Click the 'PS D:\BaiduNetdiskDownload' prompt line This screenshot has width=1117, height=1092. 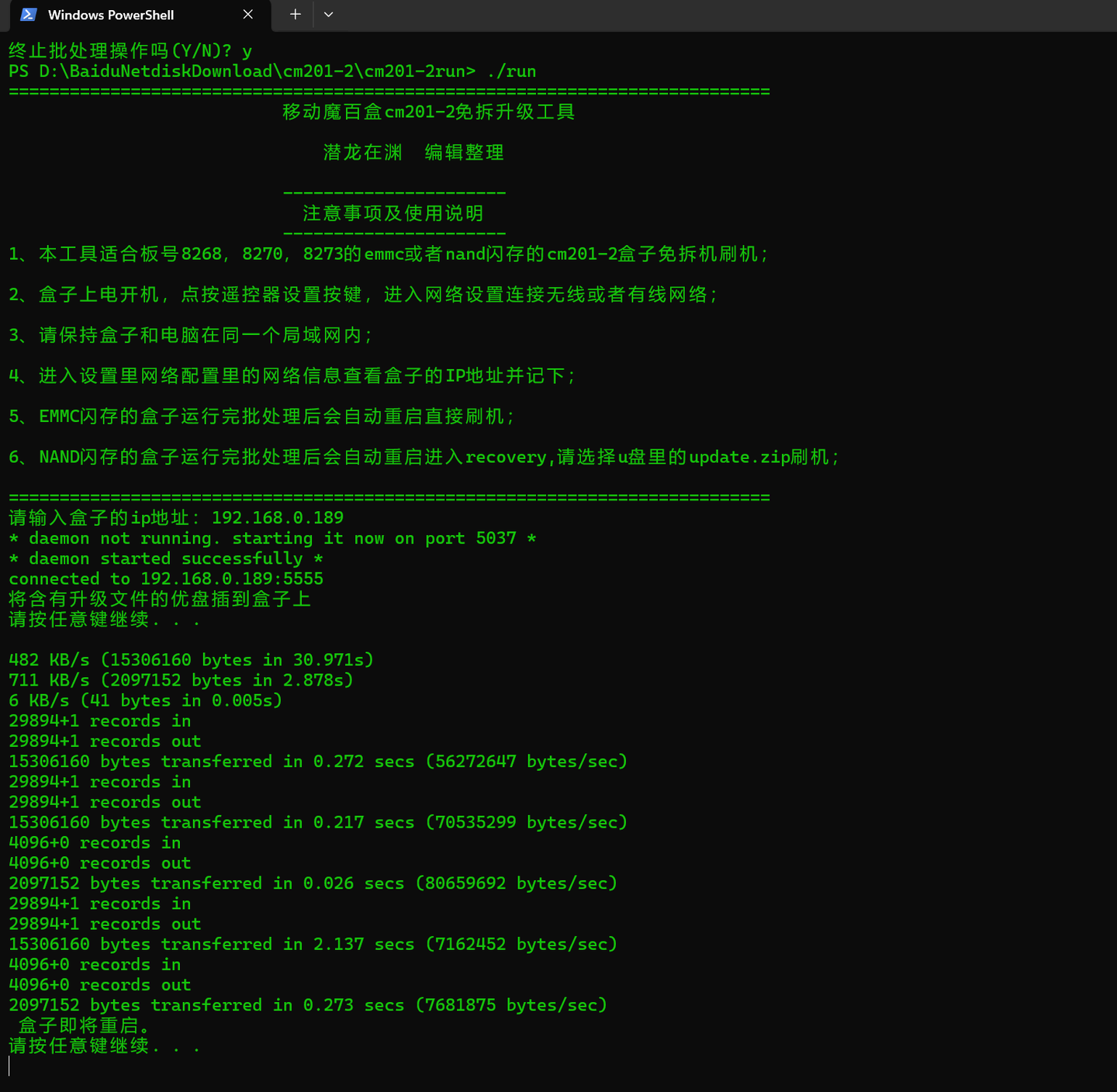[272, 71]
